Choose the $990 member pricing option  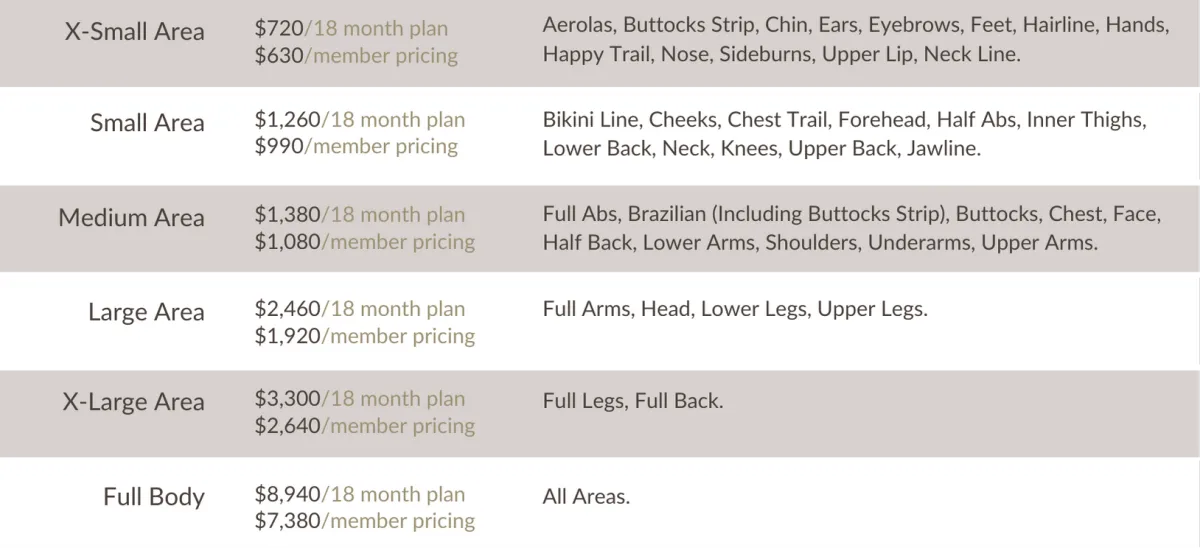click(356, 147)
